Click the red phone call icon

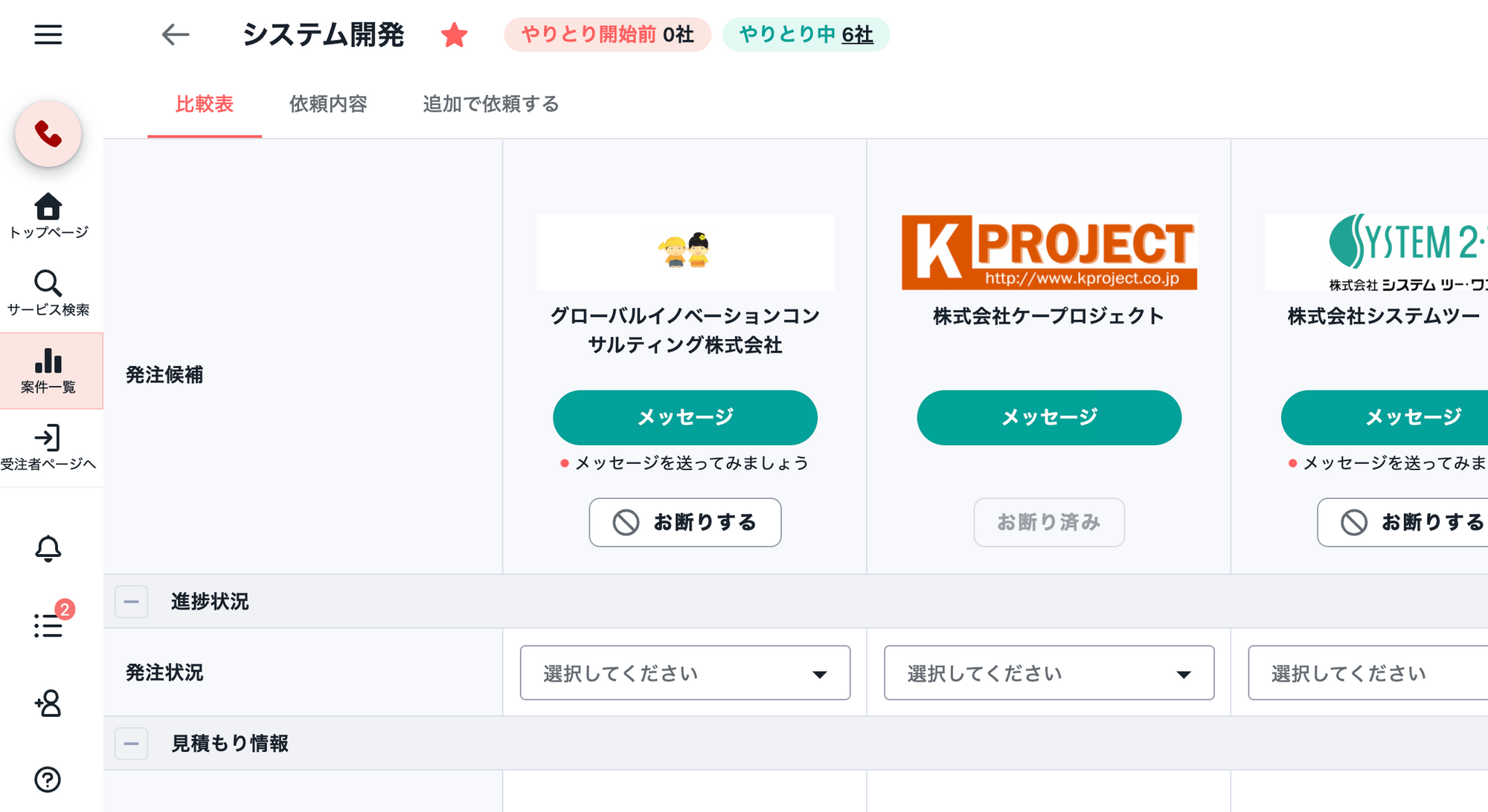(x=48, y=134)
